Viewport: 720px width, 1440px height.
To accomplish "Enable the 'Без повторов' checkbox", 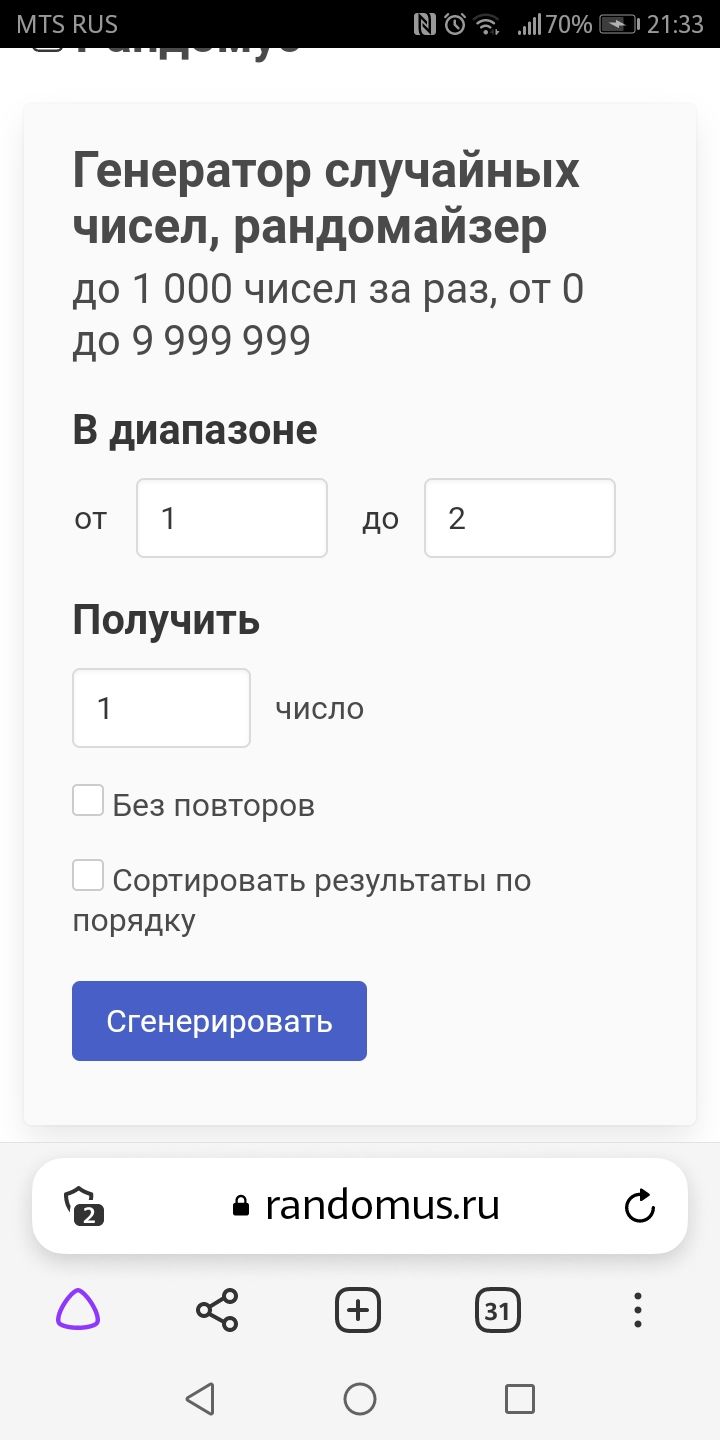I will pyautogui.click(x=88, y=801).
